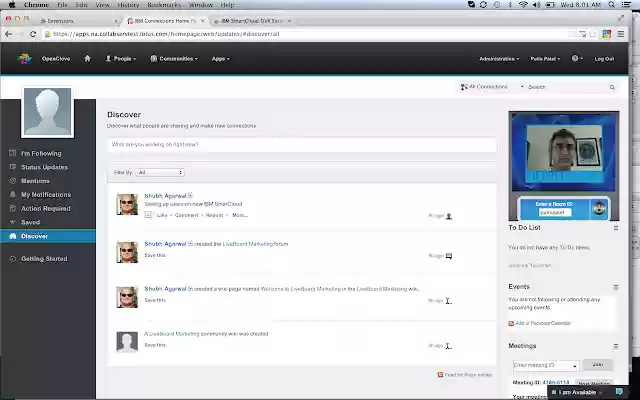
Task: Click the Add to Personal Calendar icon
Action: [x=511, y=323]
